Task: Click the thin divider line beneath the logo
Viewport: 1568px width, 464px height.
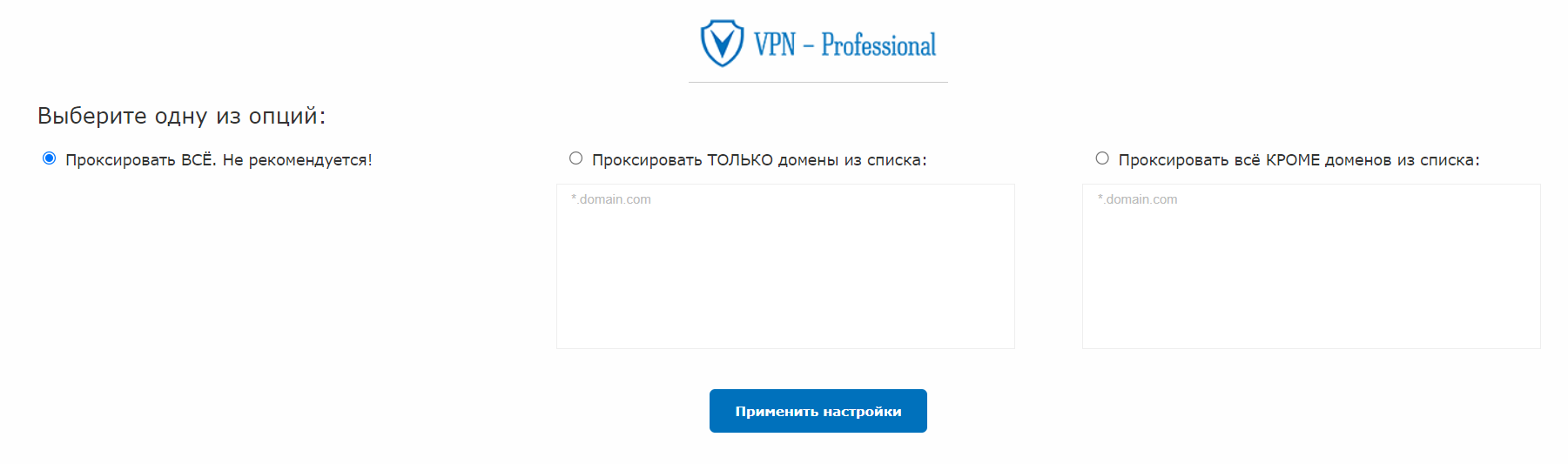Action: (x=818, y=82)
